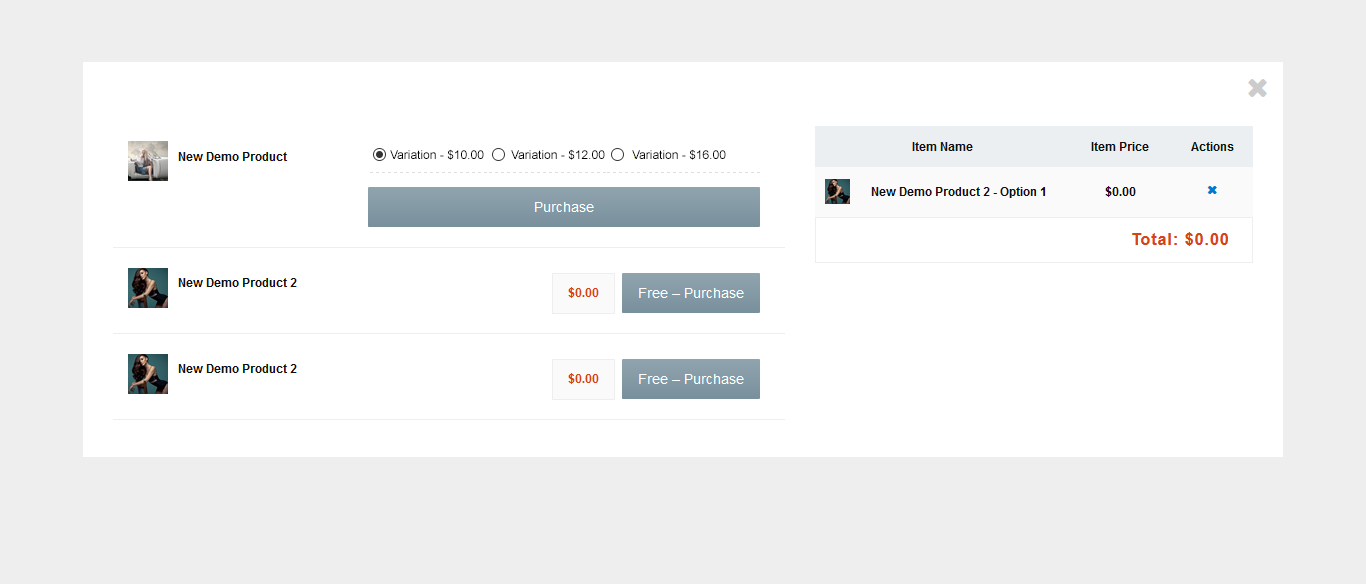Click the Item Price column header
Screen dimensions: 1366x584
pyautogui.click(x=1119, y=147)
